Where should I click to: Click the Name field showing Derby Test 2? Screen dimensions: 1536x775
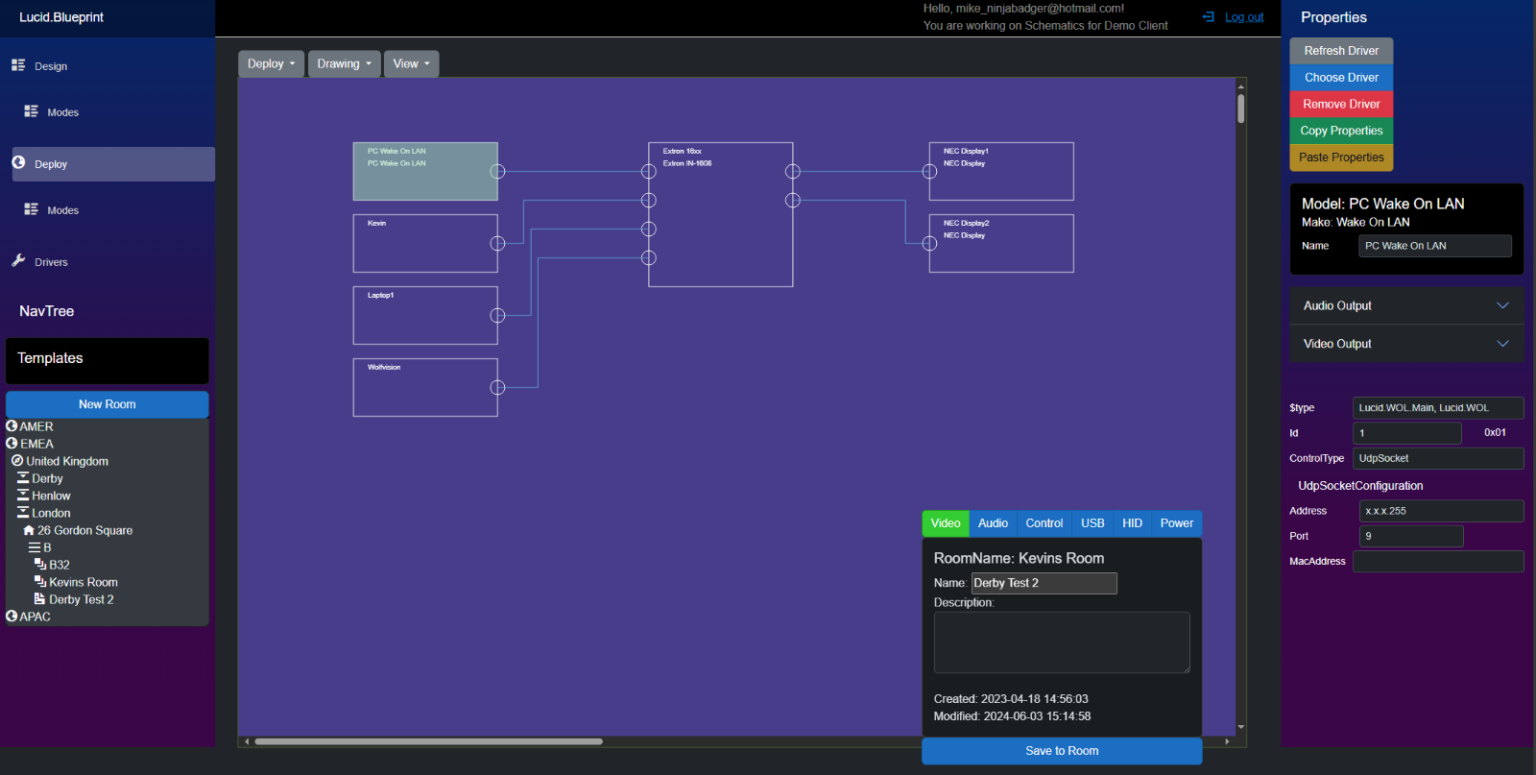coord(1044,583)
